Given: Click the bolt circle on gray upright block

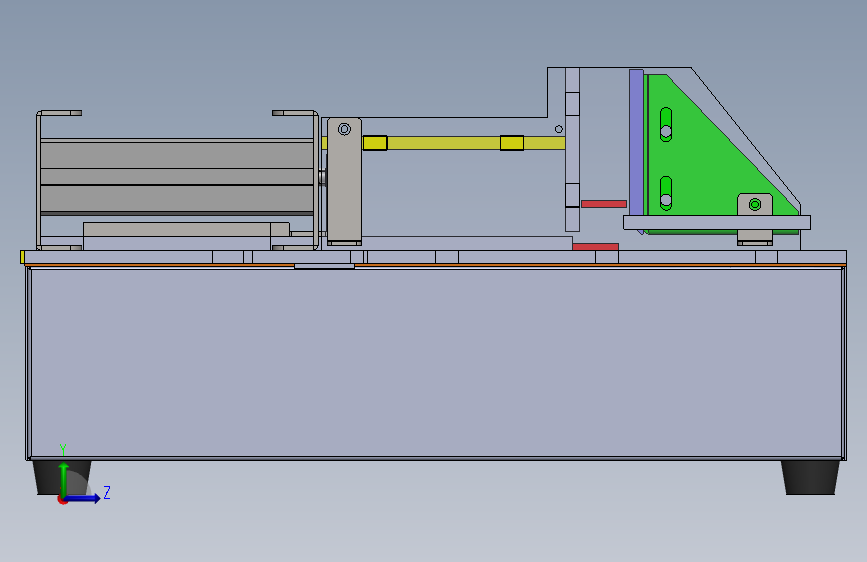Looking at the screenshot, I should tap(344, 129).
